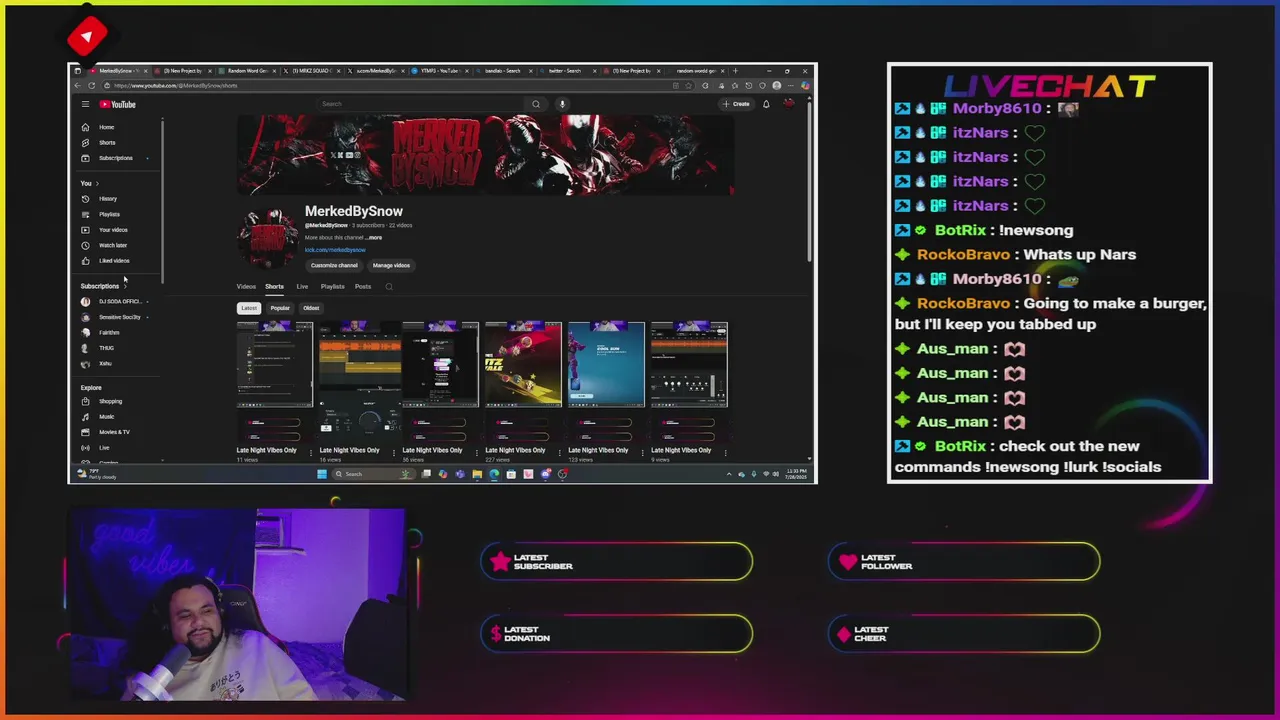Search within the channel using magnifier icon

pos(389,287)
